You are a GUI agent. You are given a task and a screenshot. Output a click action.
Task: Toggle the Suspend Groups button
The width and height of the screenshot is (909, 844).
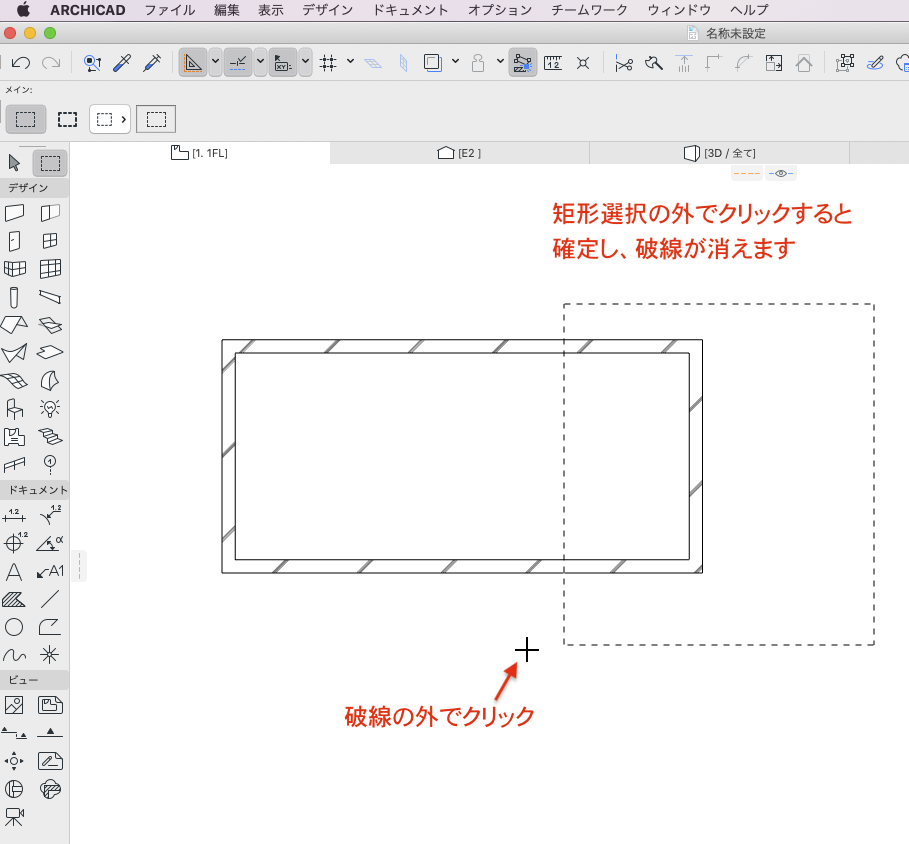coord(522,63)
